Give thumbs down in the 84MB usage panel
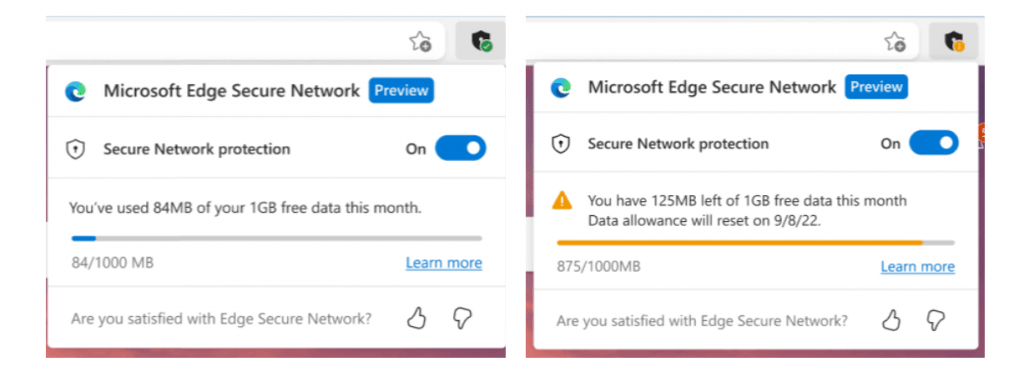1024x387 pixels. coord(462,318)
